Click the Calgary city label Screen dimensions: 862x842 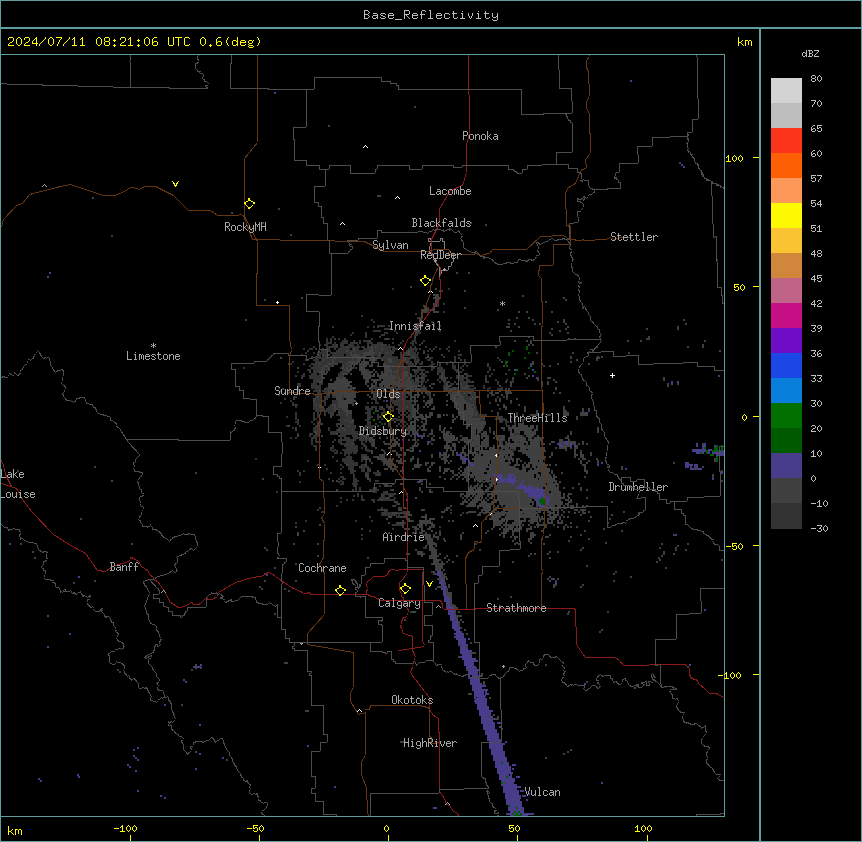click(399, 603)
